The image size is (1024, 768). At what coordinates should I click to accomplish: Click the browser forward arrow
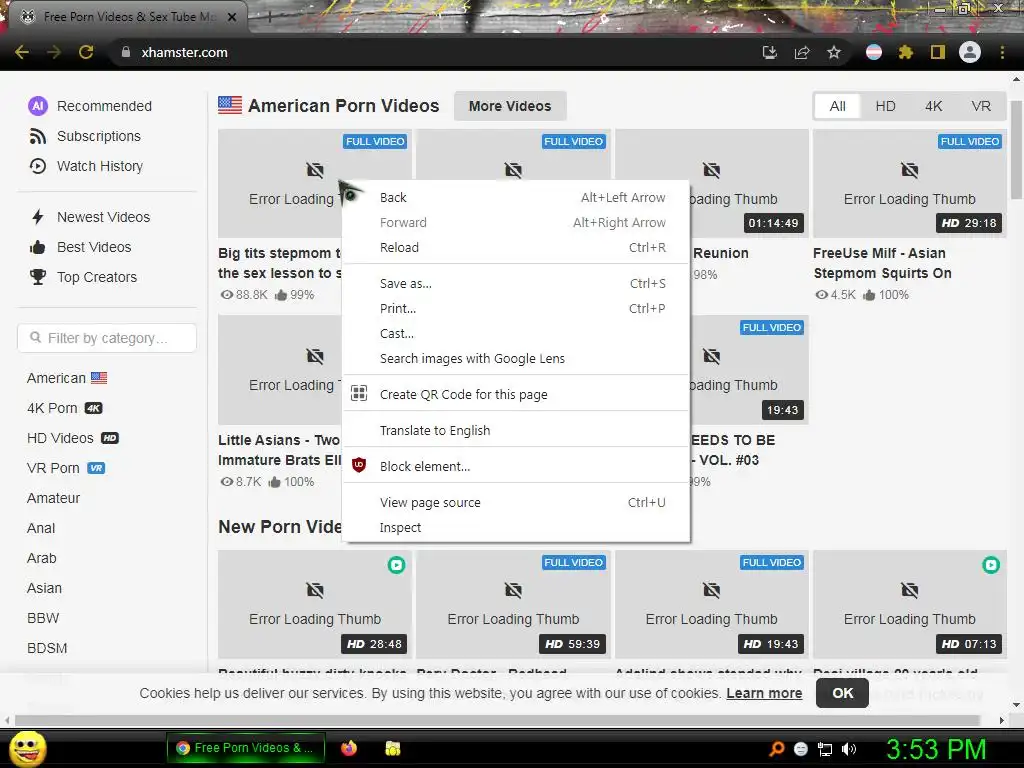[54, 52]
